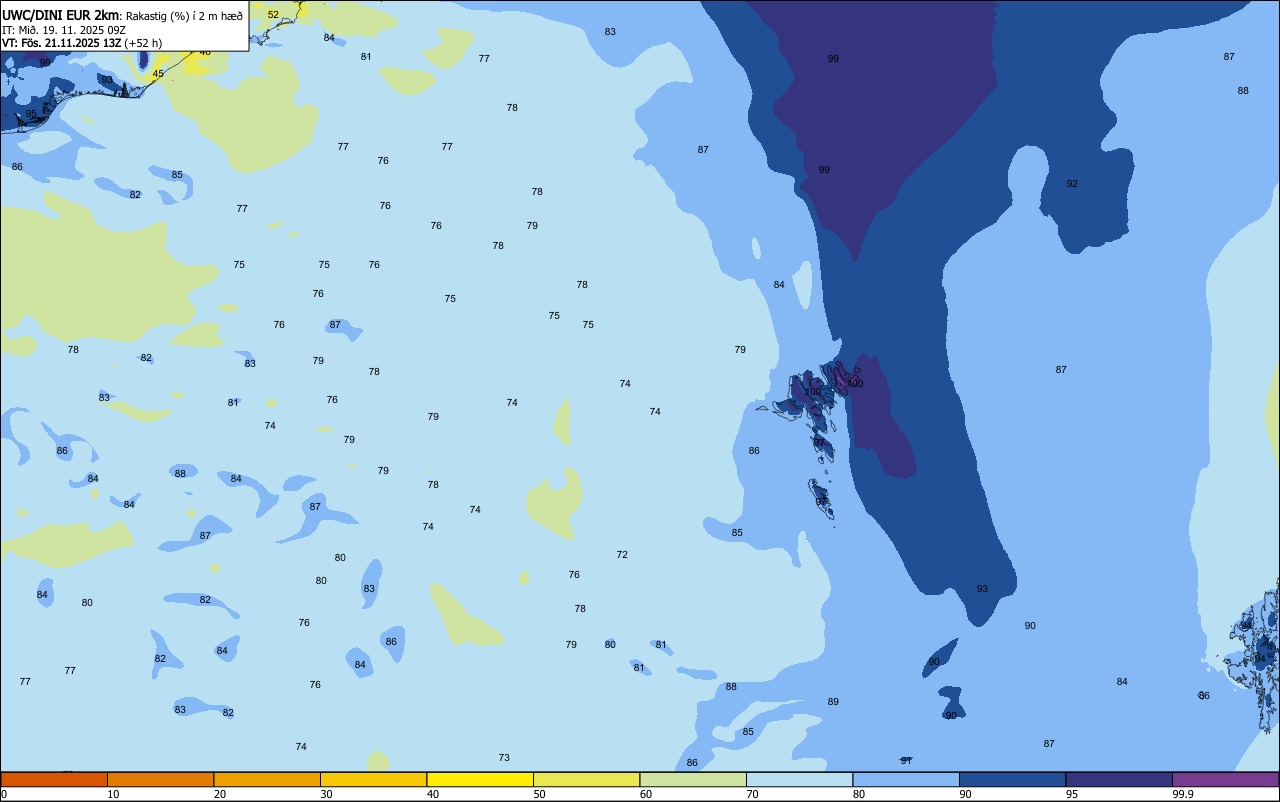Select the bright yellow 40–50 legend swatch
The height and width of the screenshot is (802, 1280).
coord(480,779)
